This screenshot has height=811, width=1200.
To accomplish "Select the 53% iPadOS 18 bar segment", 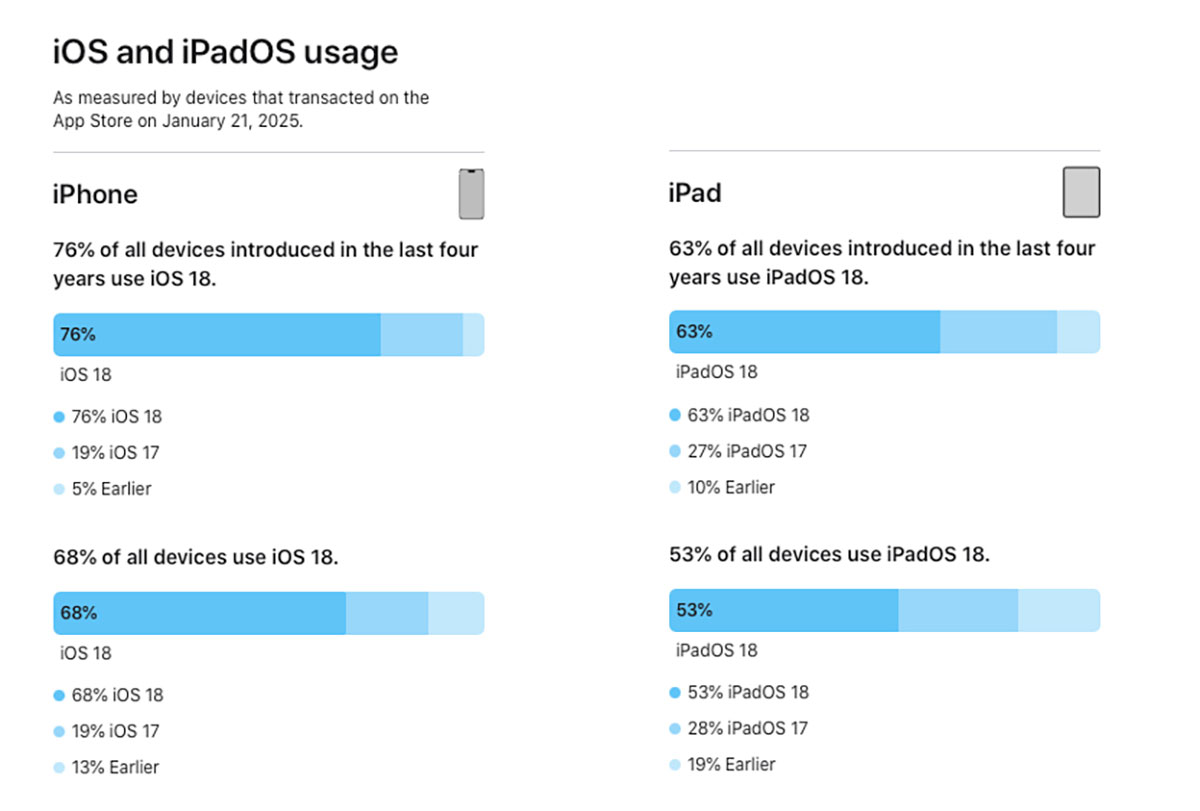I will coord(784,610).
